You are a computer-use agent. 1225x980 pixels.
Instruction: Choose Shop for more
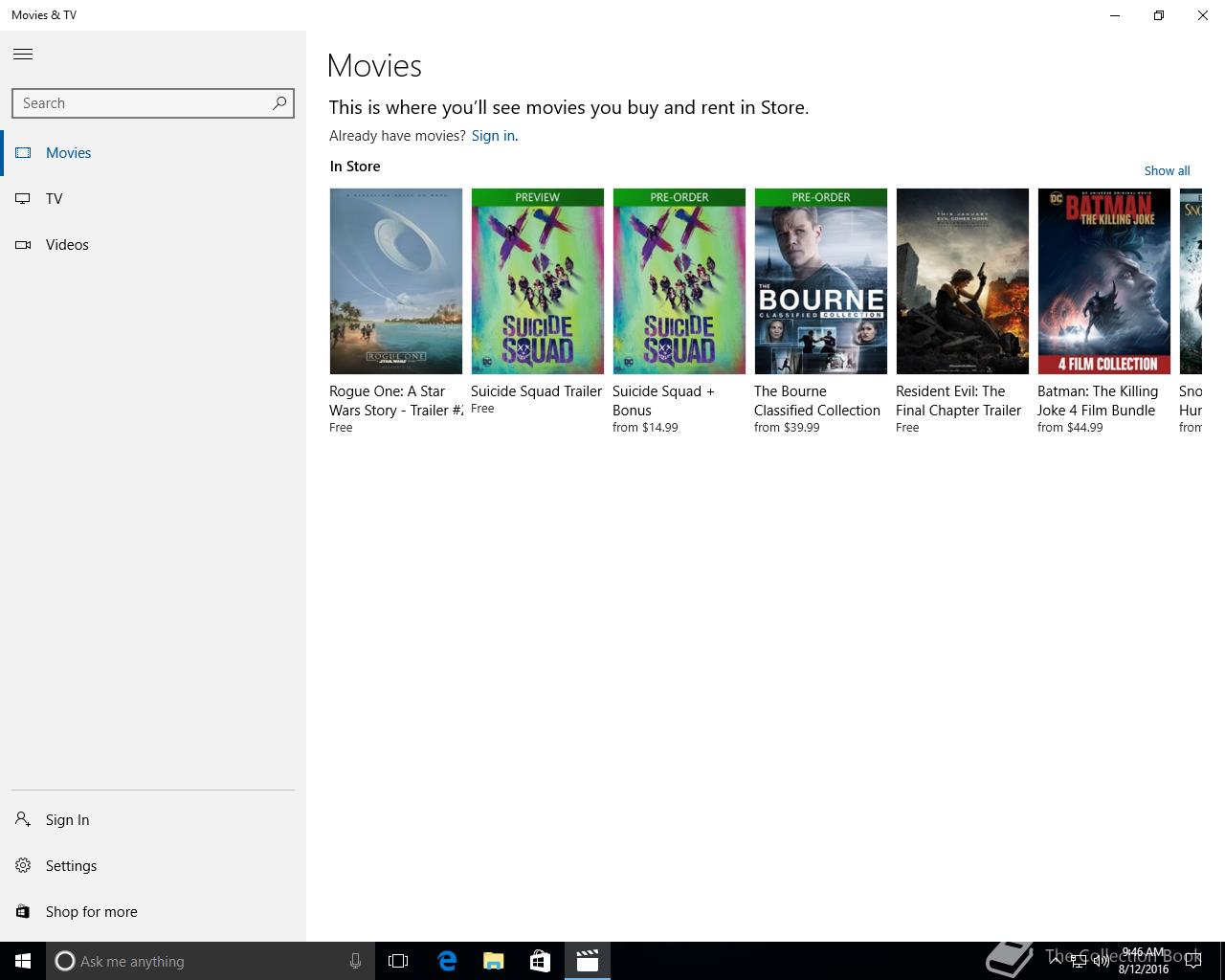(153, 912)
